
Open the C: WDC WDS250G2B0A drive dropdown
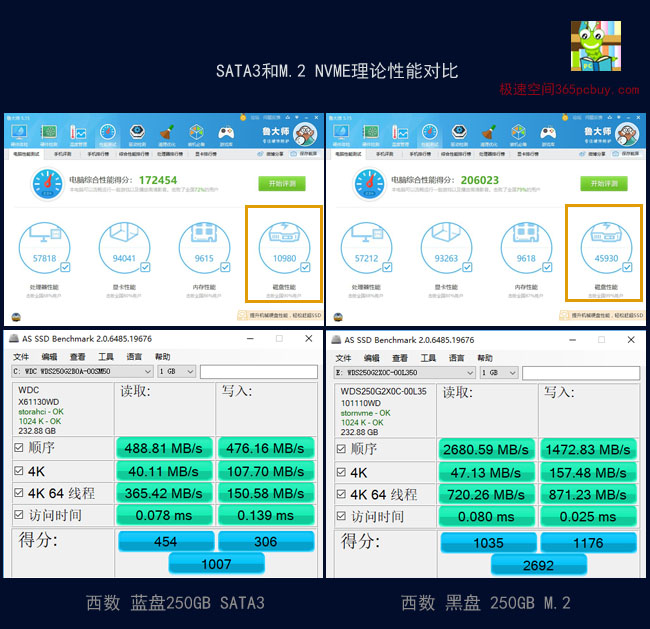tap(82, 372)
